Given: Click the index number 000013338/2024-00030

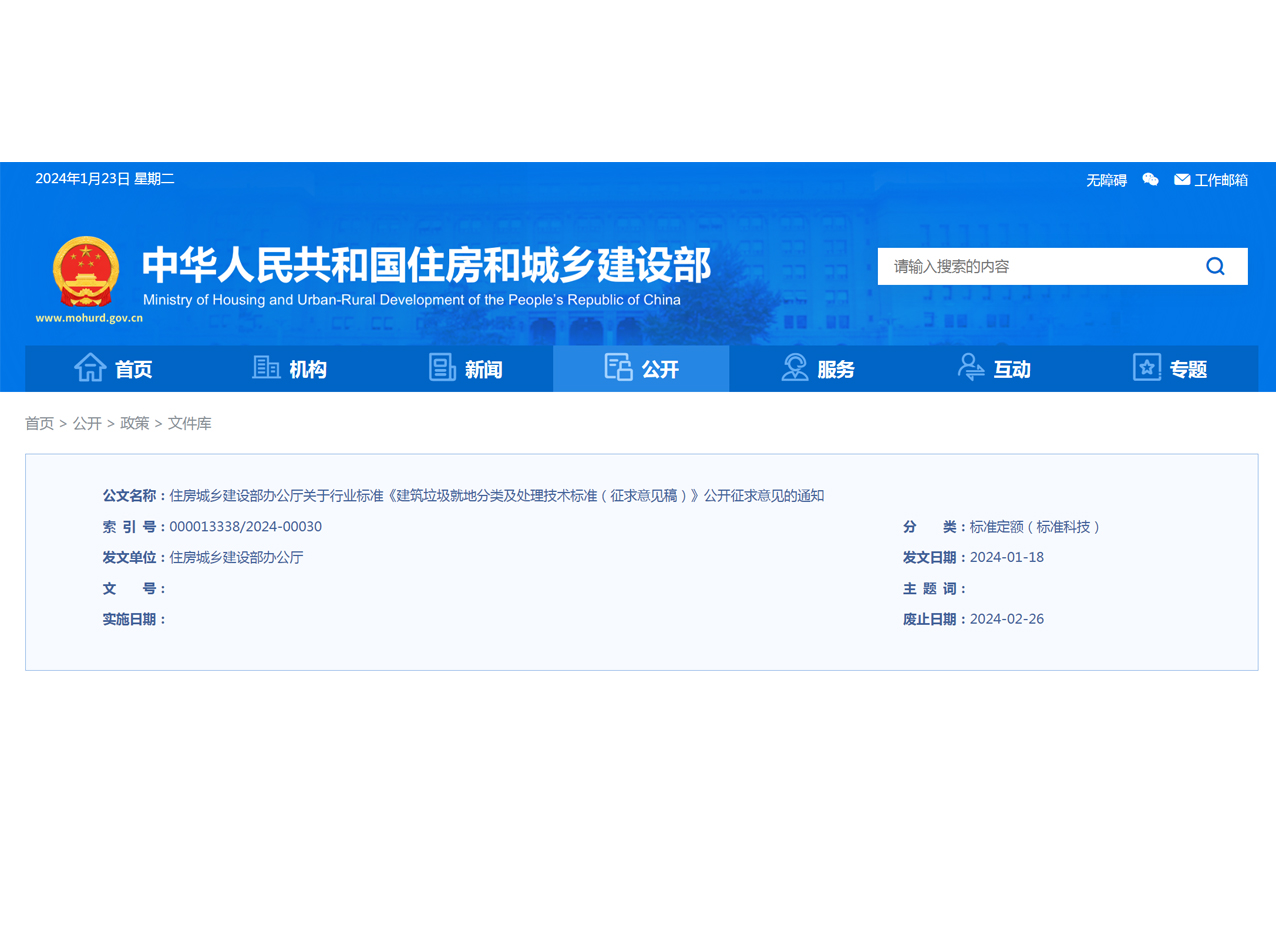Looking at the screenshot, I should pyautogui.click(x=246, y=527).
